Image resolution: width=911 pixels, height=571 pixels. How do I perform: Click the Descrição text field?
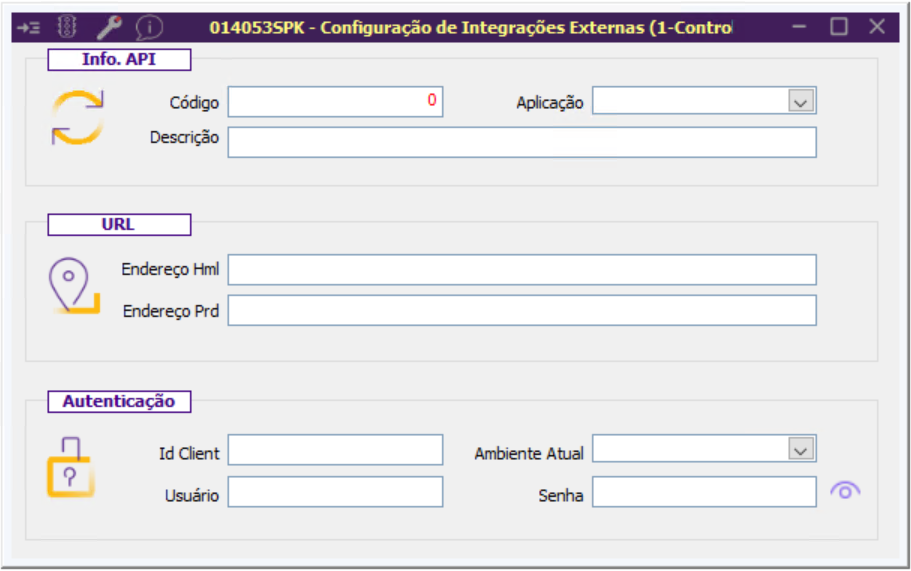click(522, 142)
